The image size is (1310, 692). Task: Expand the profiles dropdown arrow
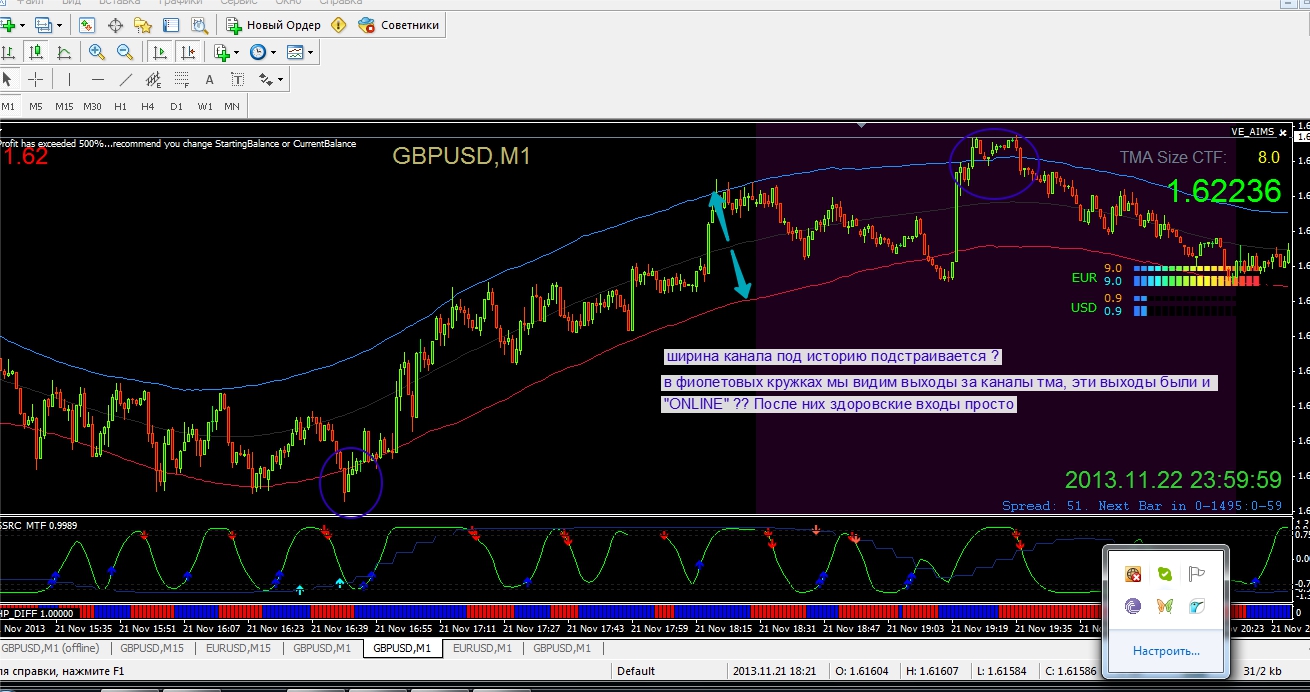pos(59,25)
